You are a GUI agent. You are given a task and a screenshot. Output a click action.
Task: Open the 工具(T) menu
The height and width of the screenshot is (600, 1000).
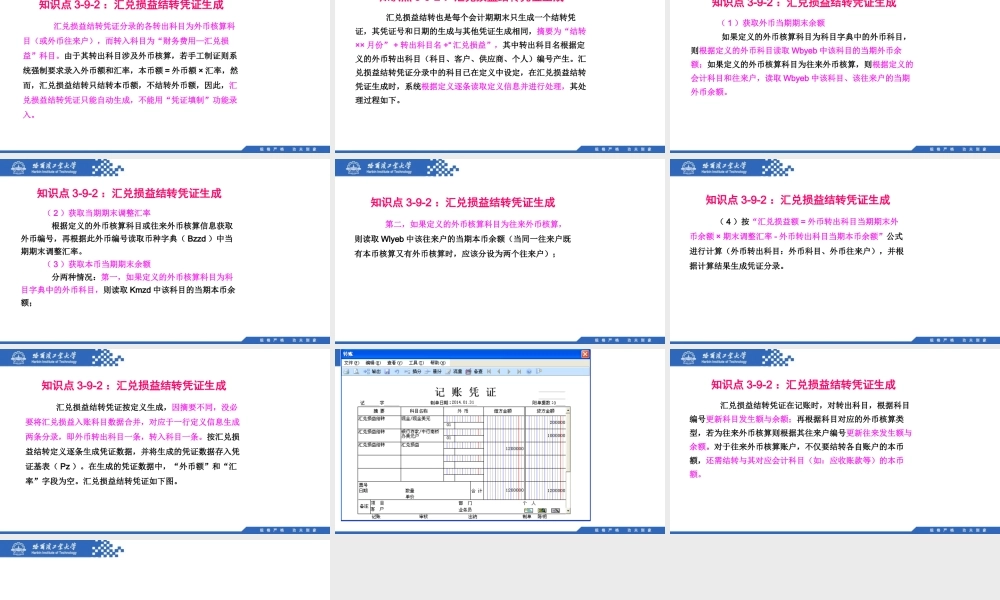pyautogui.click(x=417, y=363)
